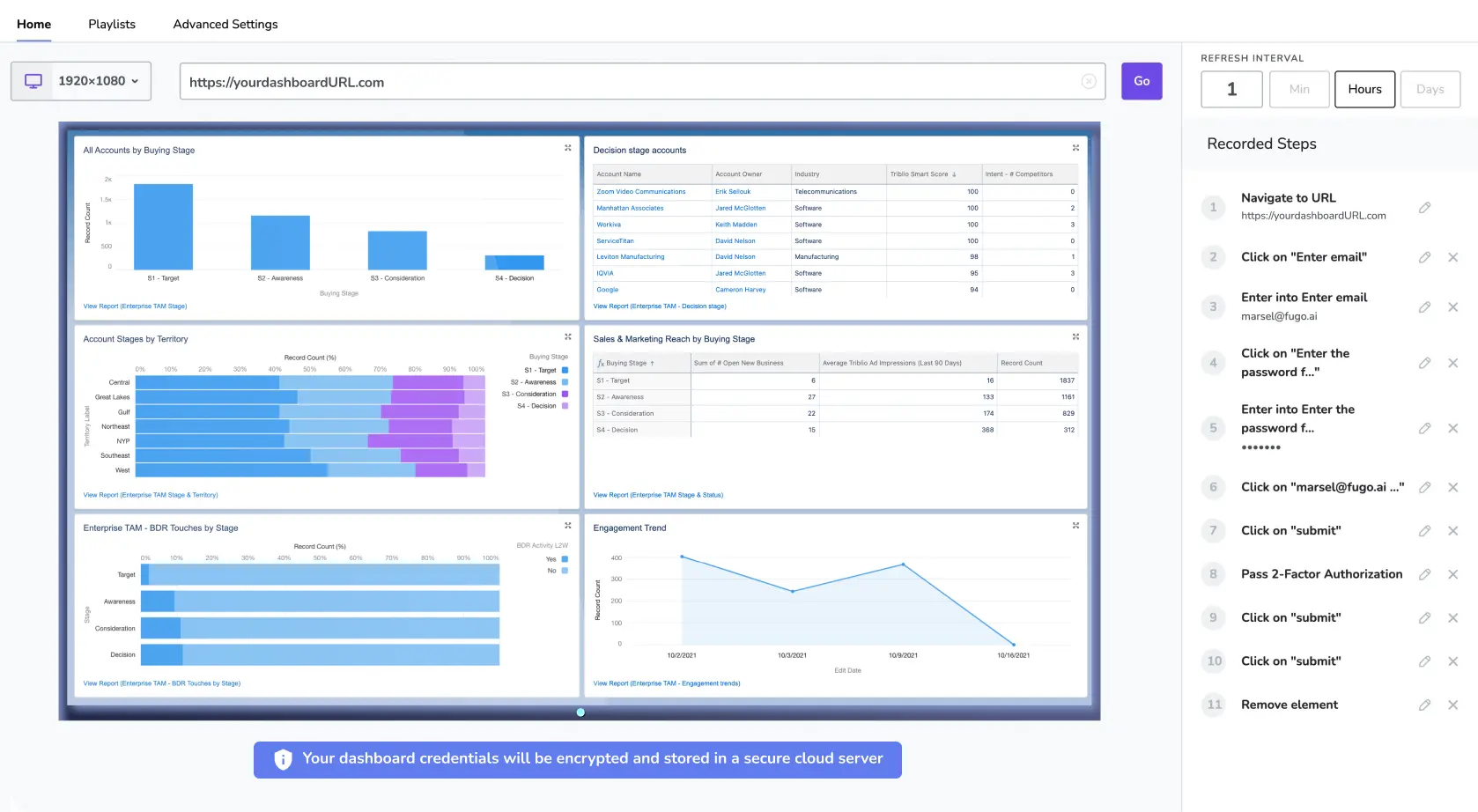
Task: Delete the Click on "Enter email" step
Action: [1452, 257]
